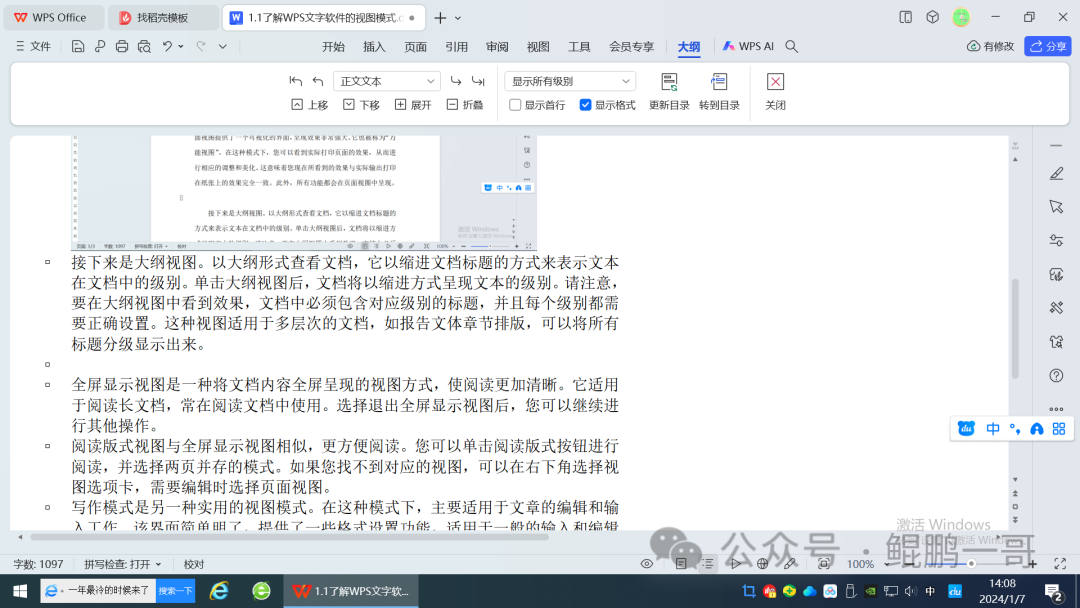Open a new tab with the plus button
Screen dimensions: 1080x608
coord(440,18)
